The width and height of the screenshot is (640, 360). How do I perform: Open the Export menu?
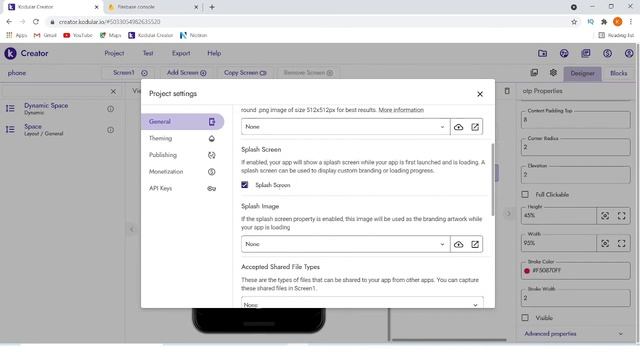(181, 53)
